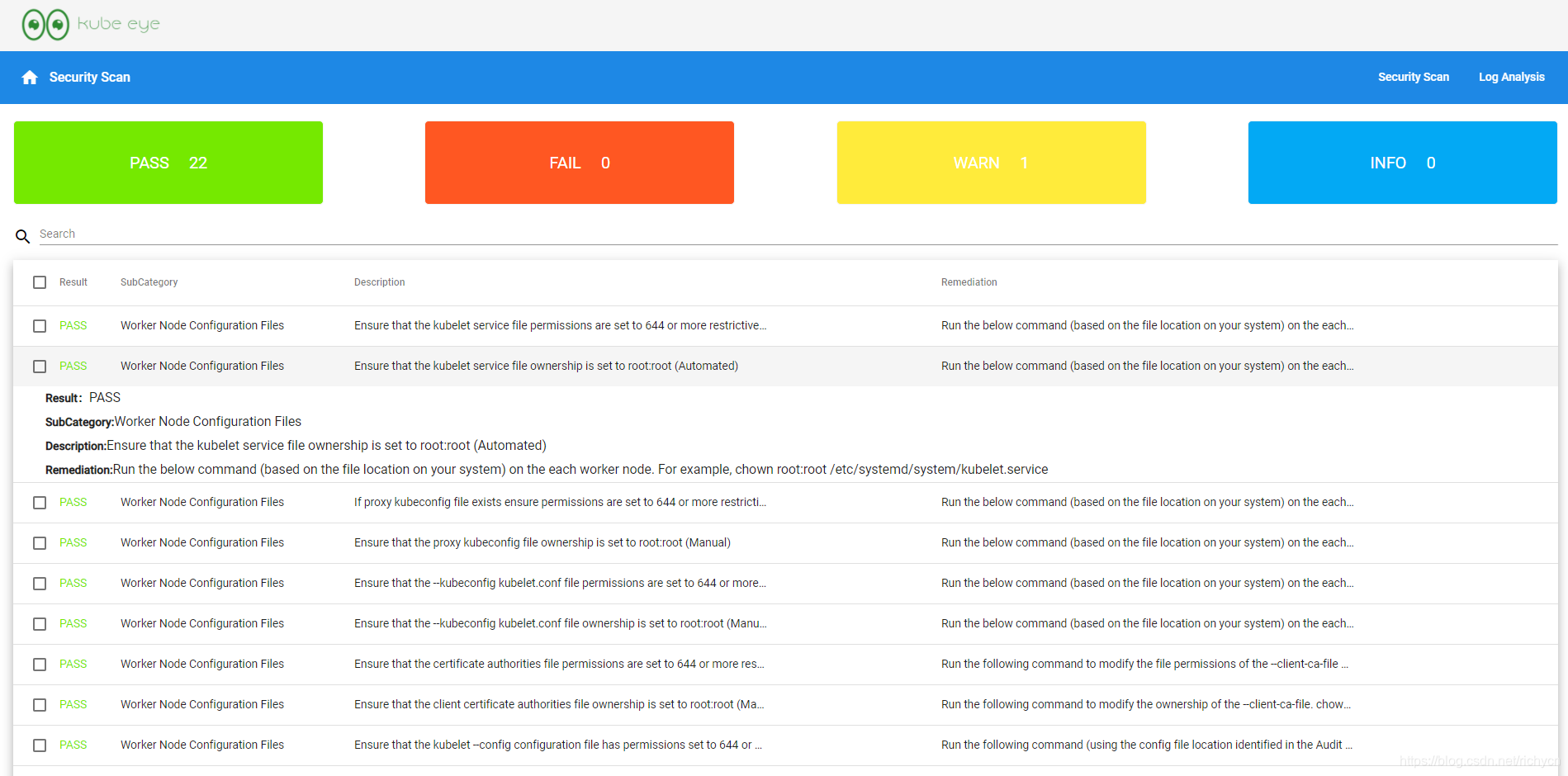Expand the kubelet.conf file permissions row
Screen dimensions: 1568x776
[x=785, y=584]
